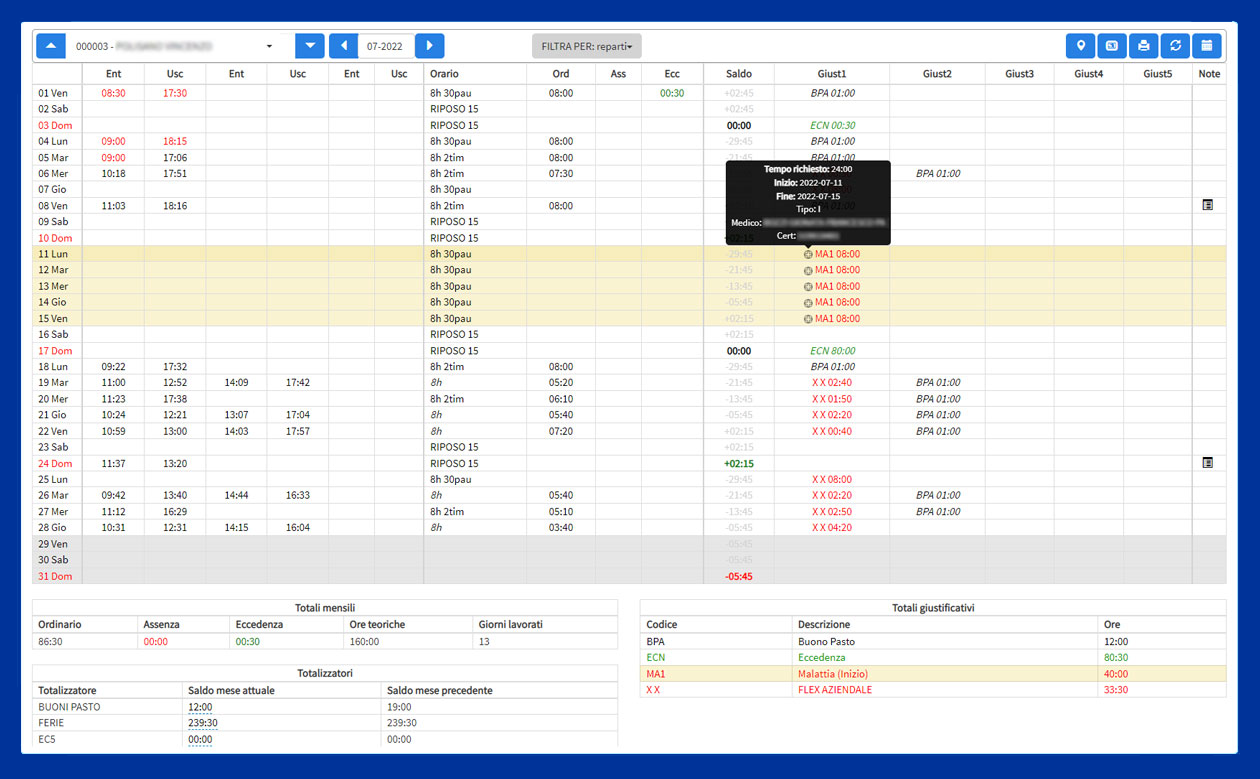
Task: Click BUONI PASTO current balance 12:00
Action: tap(200, 707)
